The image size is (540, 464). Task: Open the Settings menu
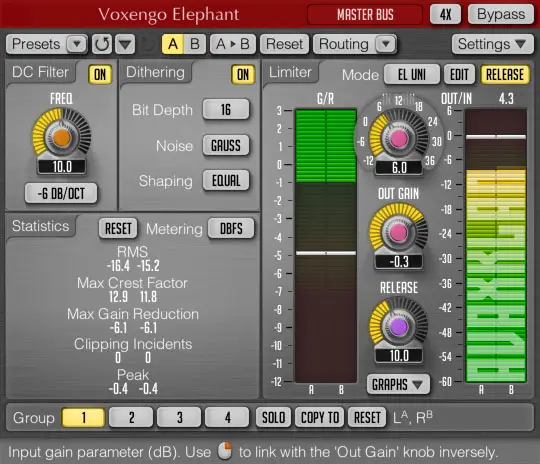(492, 44)
